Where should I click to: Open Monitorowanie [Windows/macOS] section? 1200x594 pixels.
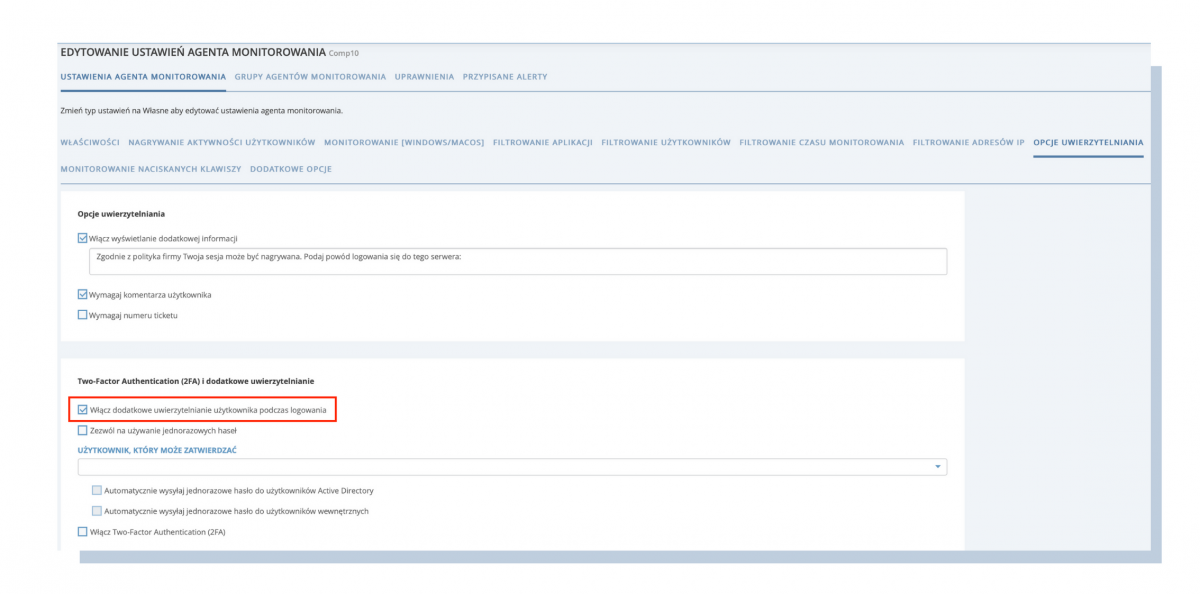tap(404, 143)
